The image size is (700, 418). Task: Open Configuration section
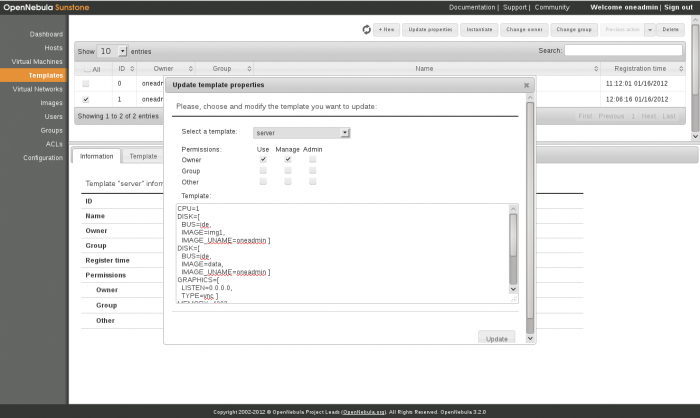pyautogui.click(x=43, y=158)
